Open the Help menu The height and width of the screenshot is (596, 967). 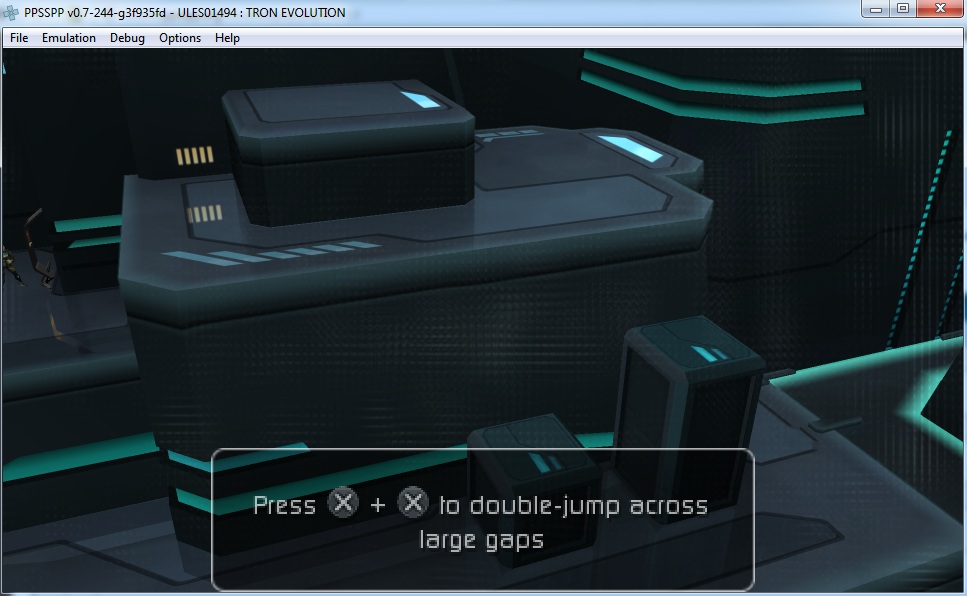[x=227, y=38]
